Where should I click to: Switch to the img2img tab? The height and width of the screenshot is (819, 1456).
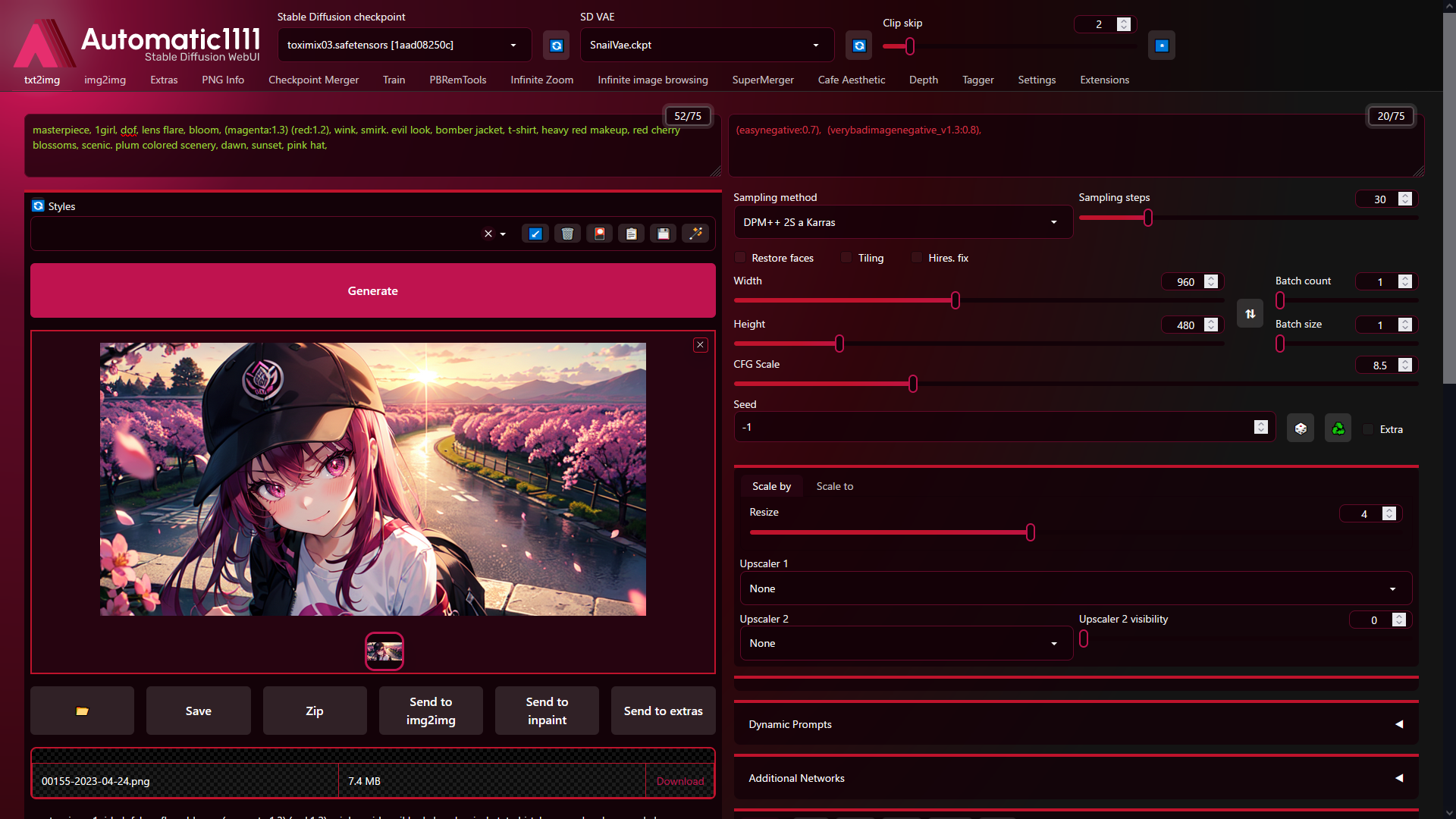[x=105, y=80]
